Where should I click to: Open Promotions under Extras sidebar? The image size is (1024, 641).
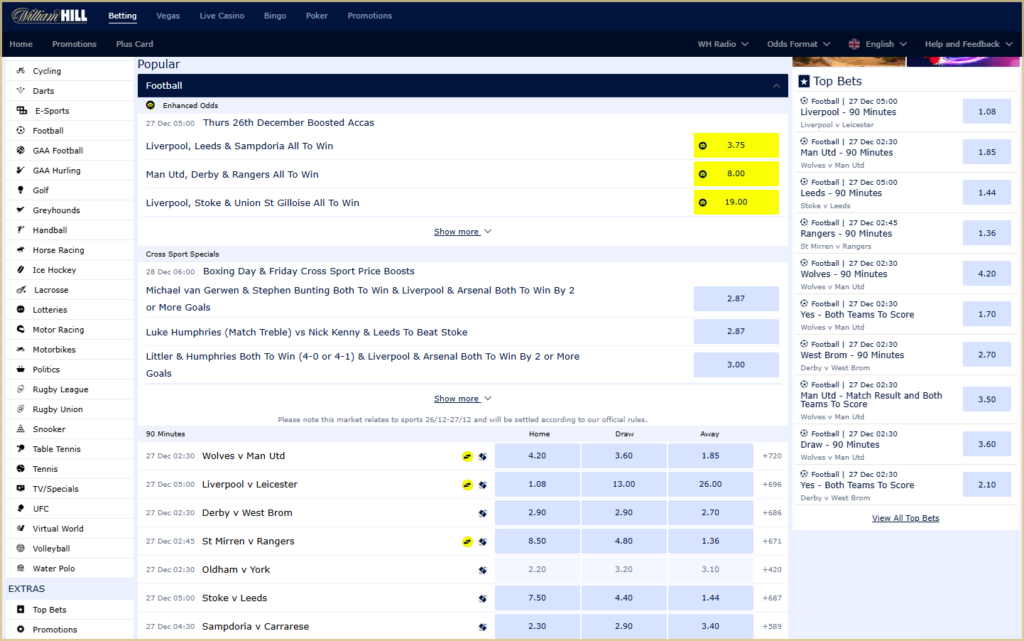(55, 630)
